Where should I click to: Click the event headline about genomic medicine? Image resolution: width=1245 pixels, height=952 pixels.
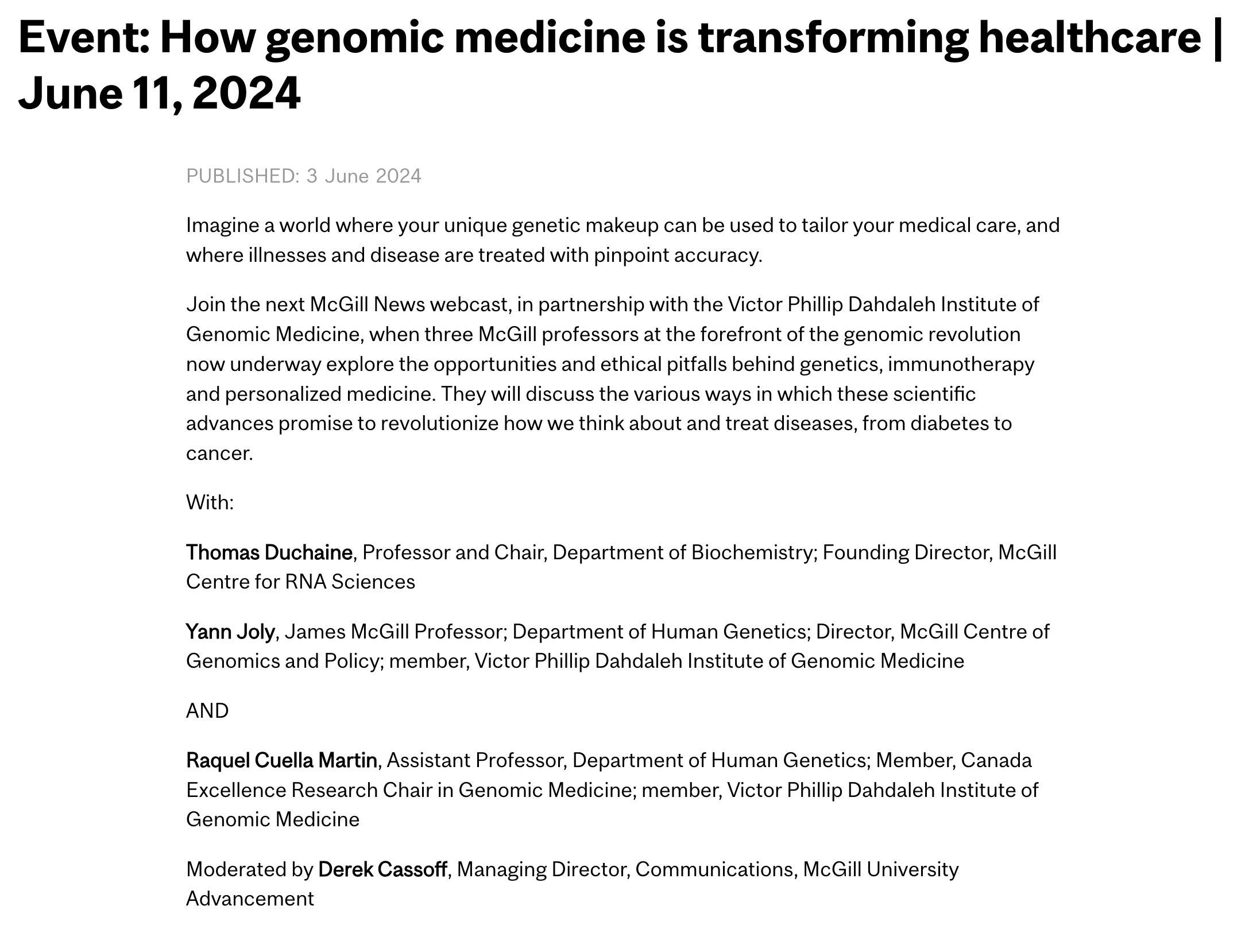609,38
